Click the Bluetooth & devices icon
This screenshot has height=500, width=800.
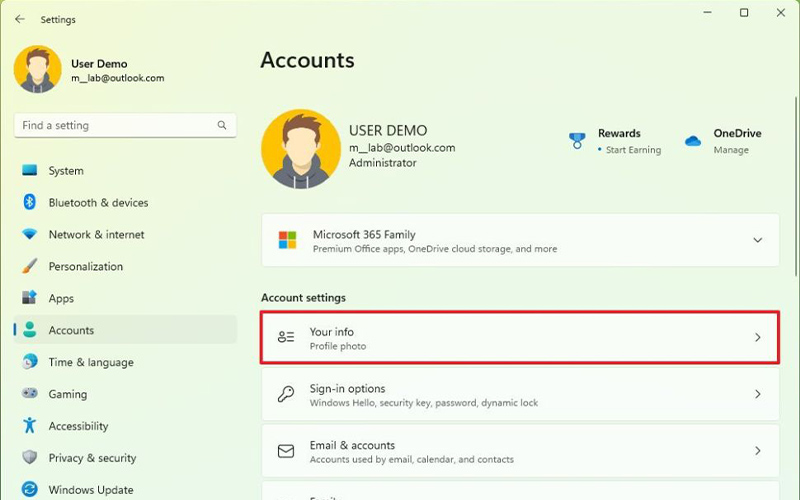point(30,202)
